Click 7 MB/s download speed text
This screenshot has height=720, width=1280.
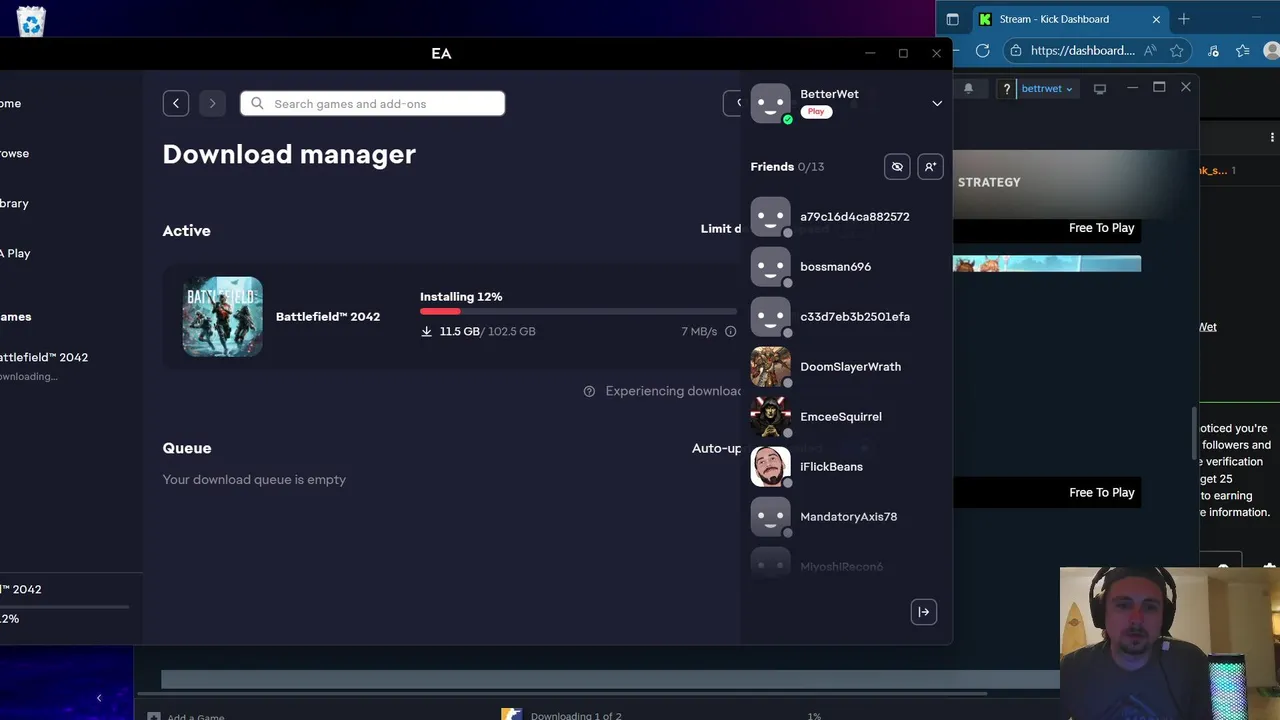[x=699, y=331]
